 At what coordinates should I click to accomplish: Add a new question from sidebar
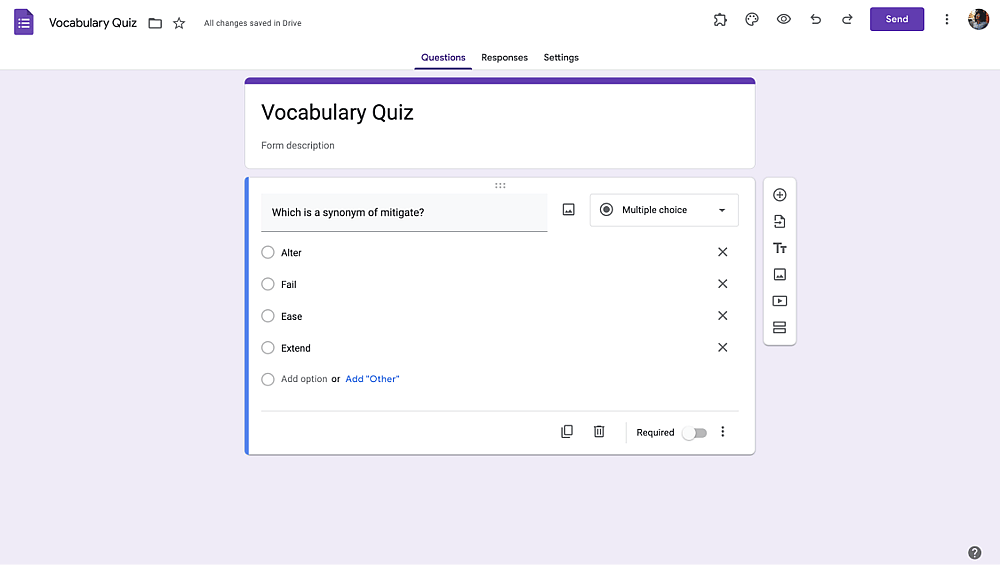pyautogui.click(x=779, y=195)
